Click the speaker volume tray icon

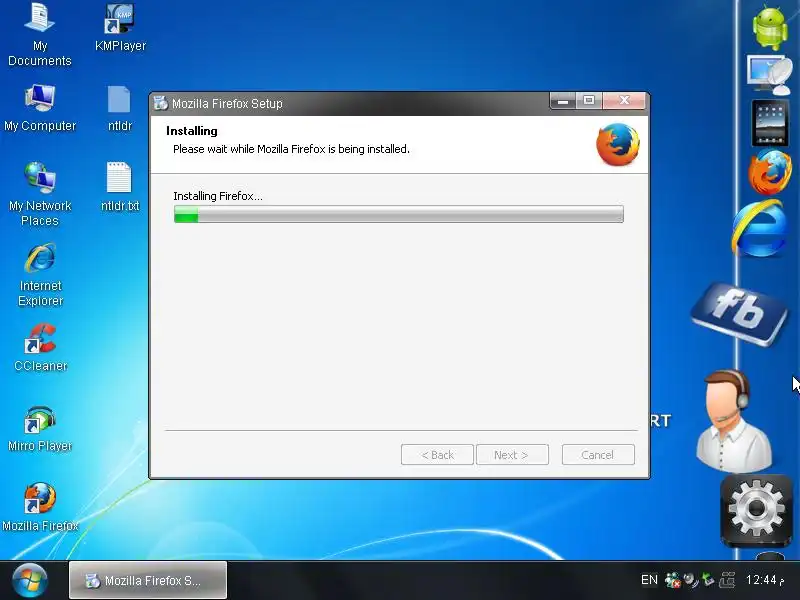[690, 580]
